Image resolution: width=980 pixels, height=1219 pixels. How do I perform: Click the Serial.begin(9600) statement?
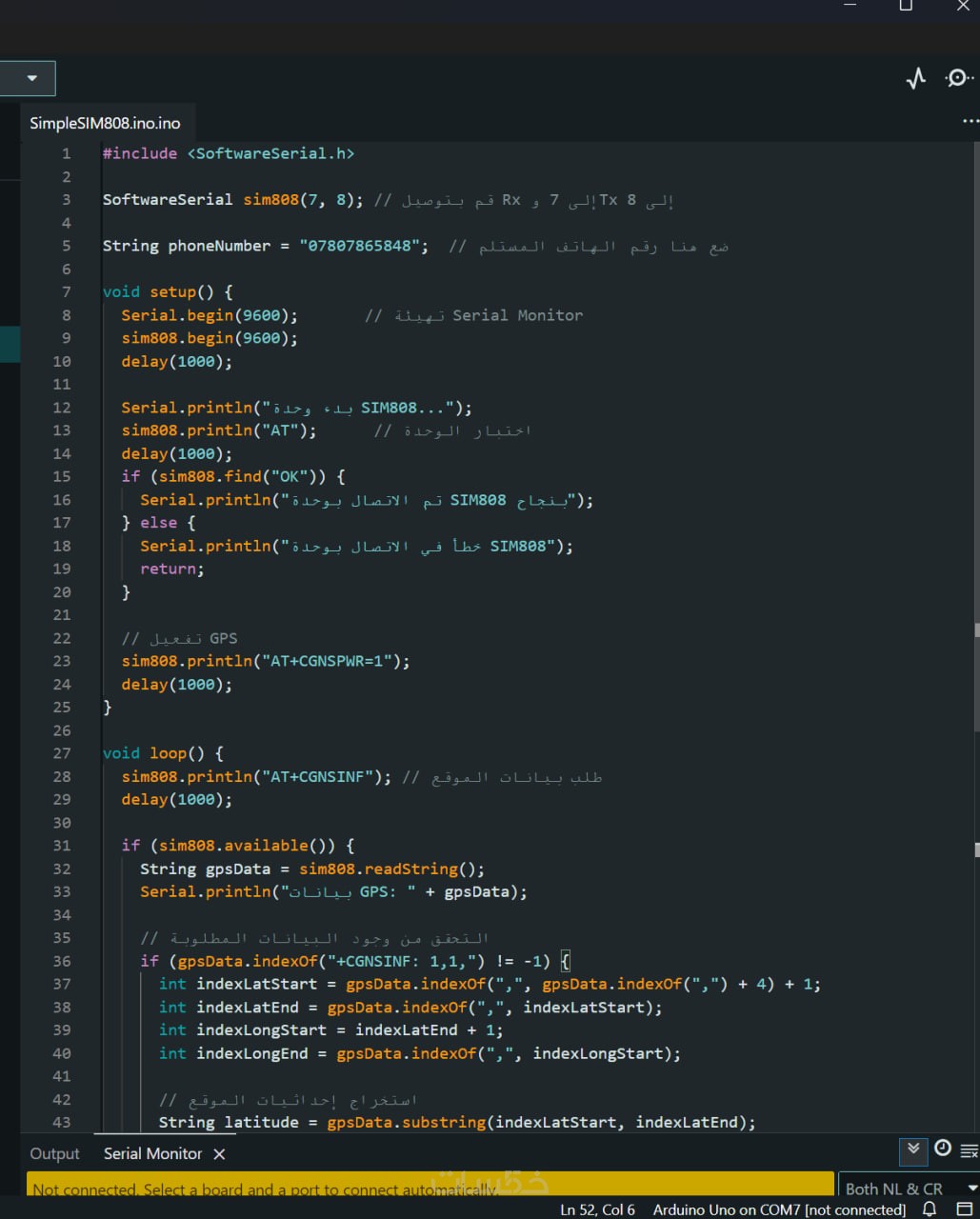coord(210,315)
